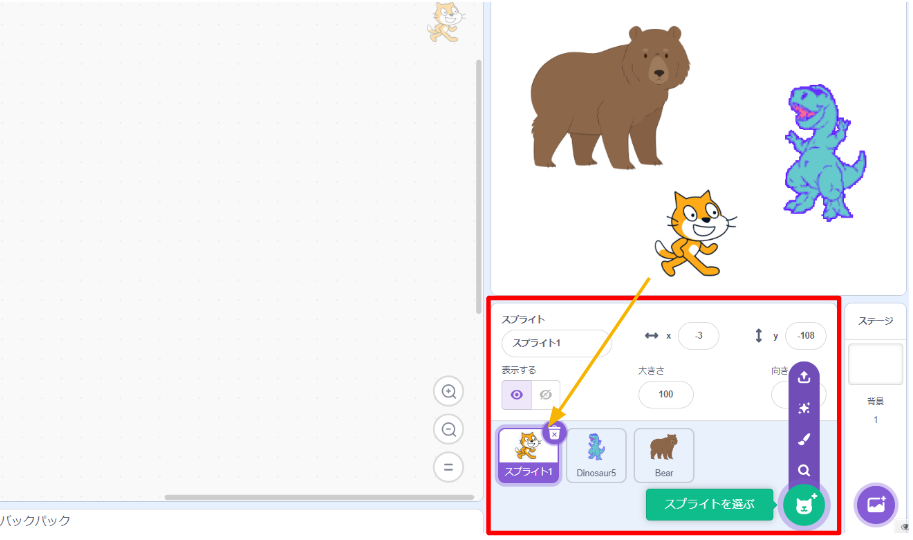The height and width of the screenshot is (540, 913).
Task: Select the Bear sprite thumbnail
Action: click(x=664, y=456)
